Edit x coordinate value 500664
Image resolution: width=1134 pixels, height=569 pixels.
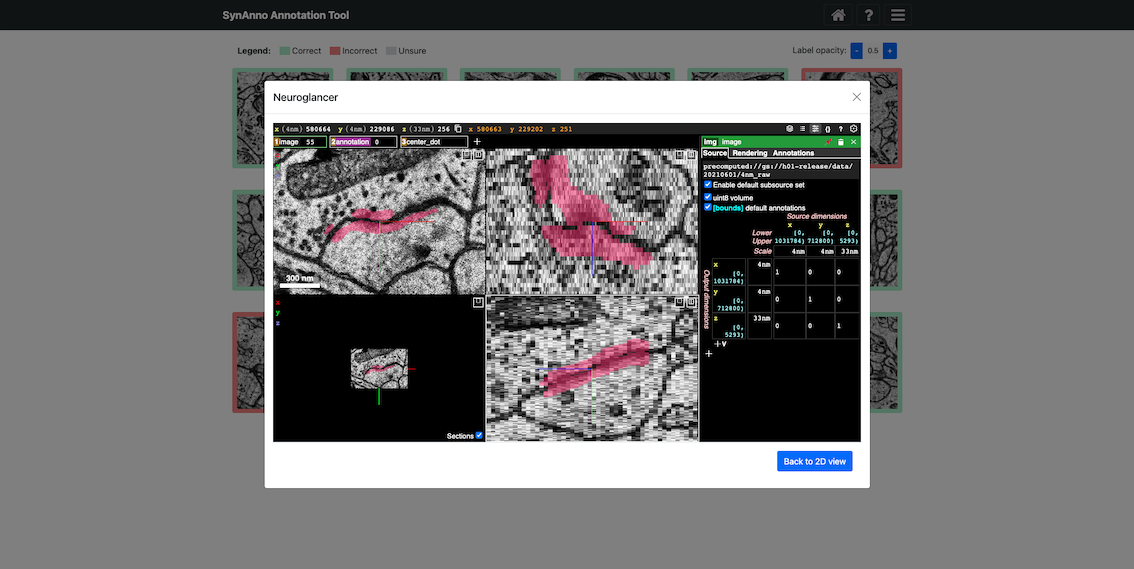click(318, 129)
